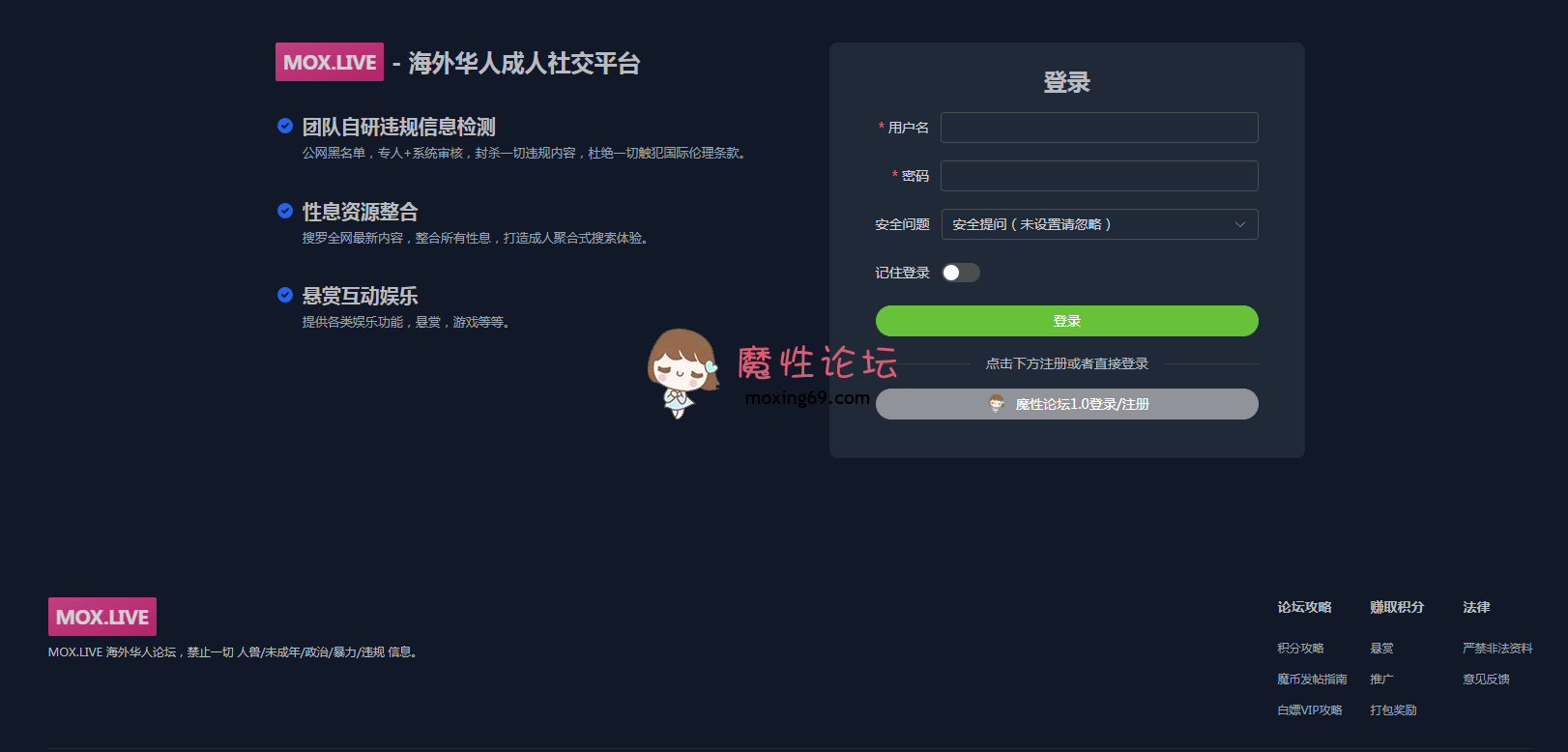Viewport: 1568px width, 752px height.
Task: Click the 魔性论坛 pink logo text
Action: (818, 363)
